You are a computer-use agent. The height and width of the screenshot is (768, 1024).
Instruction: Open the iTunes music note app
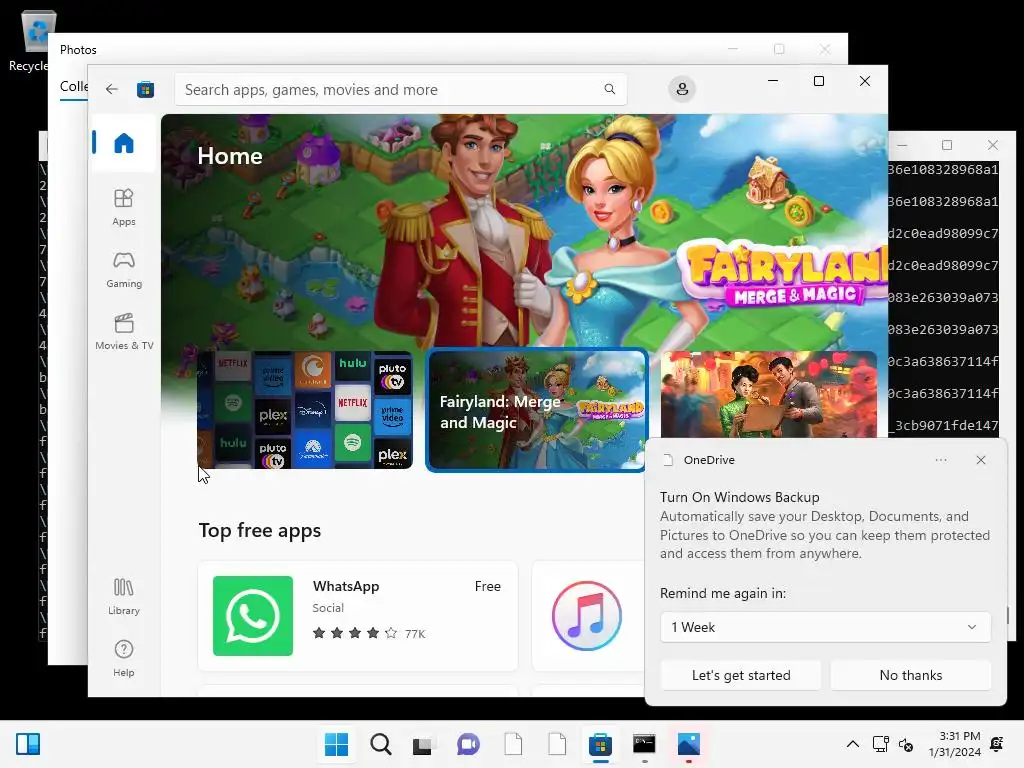point(586,615)
